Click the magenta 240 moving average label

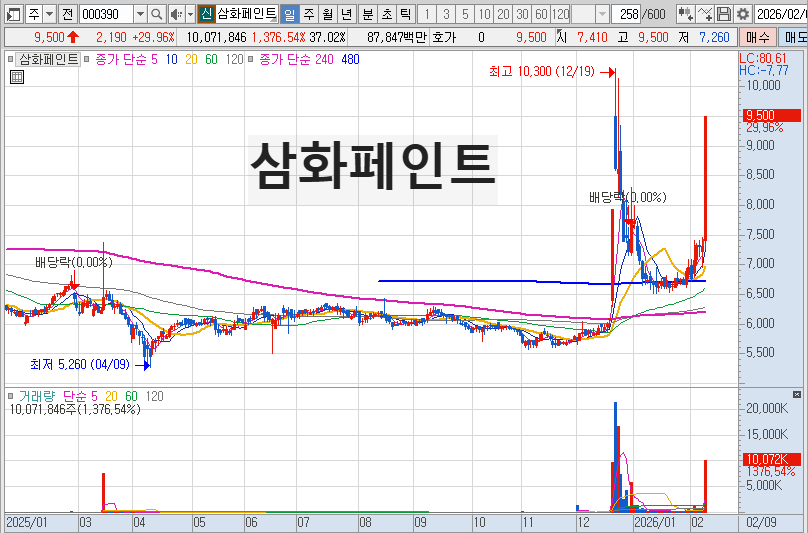tap(324, 59)
